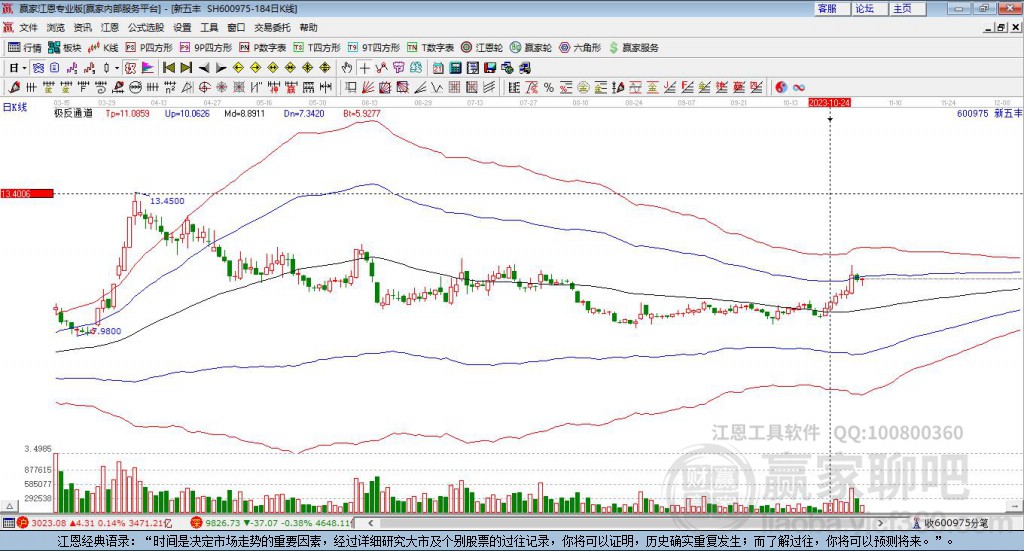The width and height of the screenshot is (1024, 551).
Task: Toggle the crosshair cursor tool
Action: [364, 68]
